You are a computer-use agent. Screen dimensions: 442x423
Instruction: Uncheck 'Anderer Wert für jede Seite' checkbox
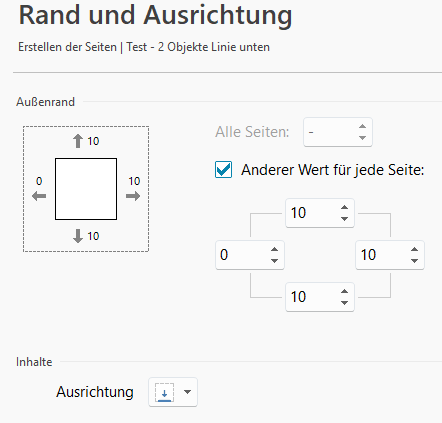[x=223, y=170]
